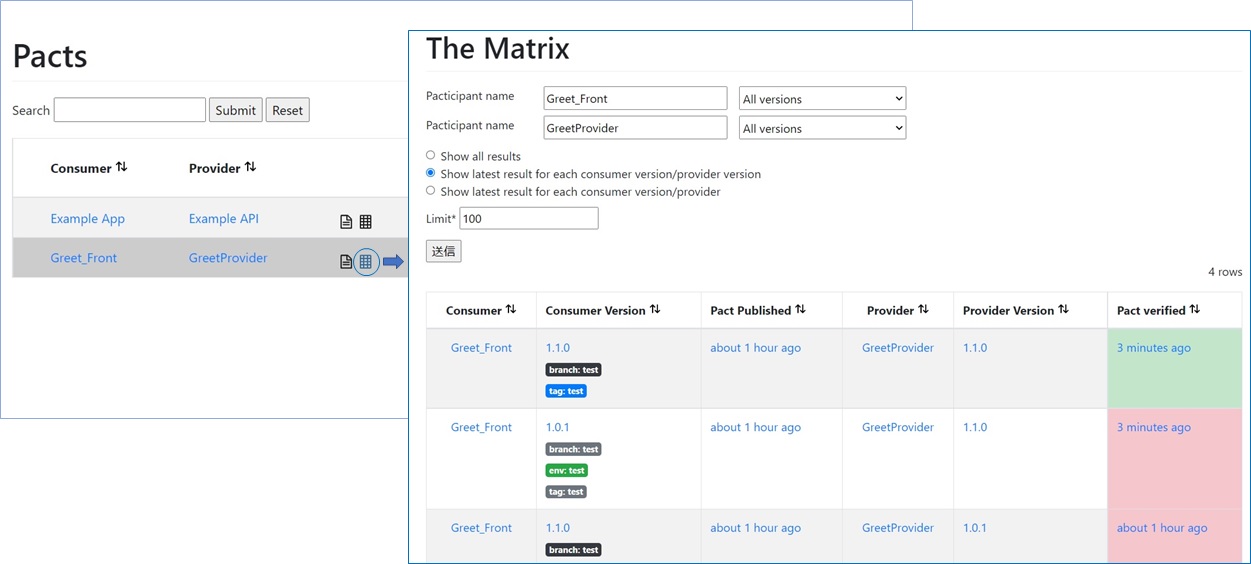1251x564 pixels.
Task: Sort Pacts list by Consumer arrows icon
Action: click(122, 167)
